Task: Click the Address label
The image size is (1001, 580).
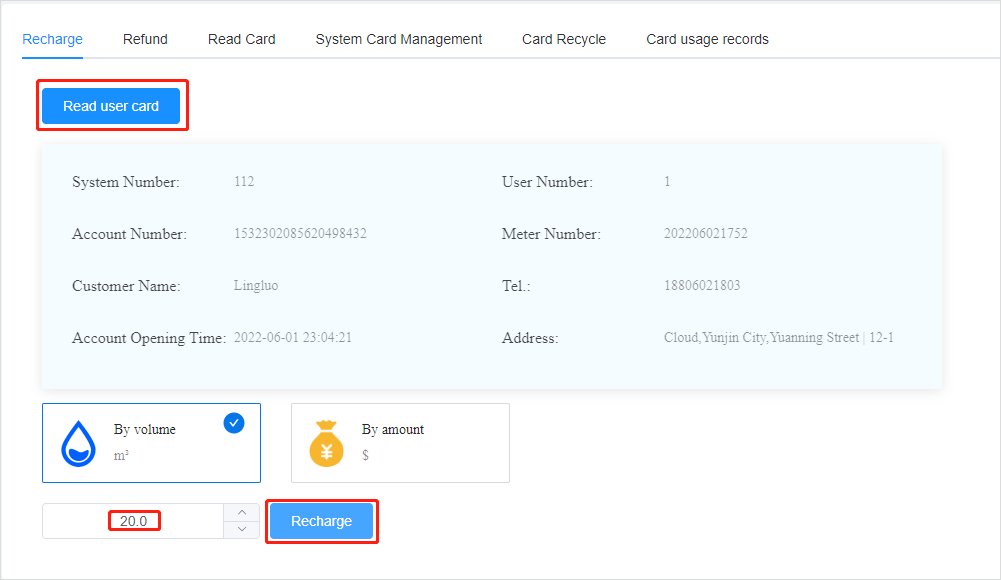Action: (530, 338)
